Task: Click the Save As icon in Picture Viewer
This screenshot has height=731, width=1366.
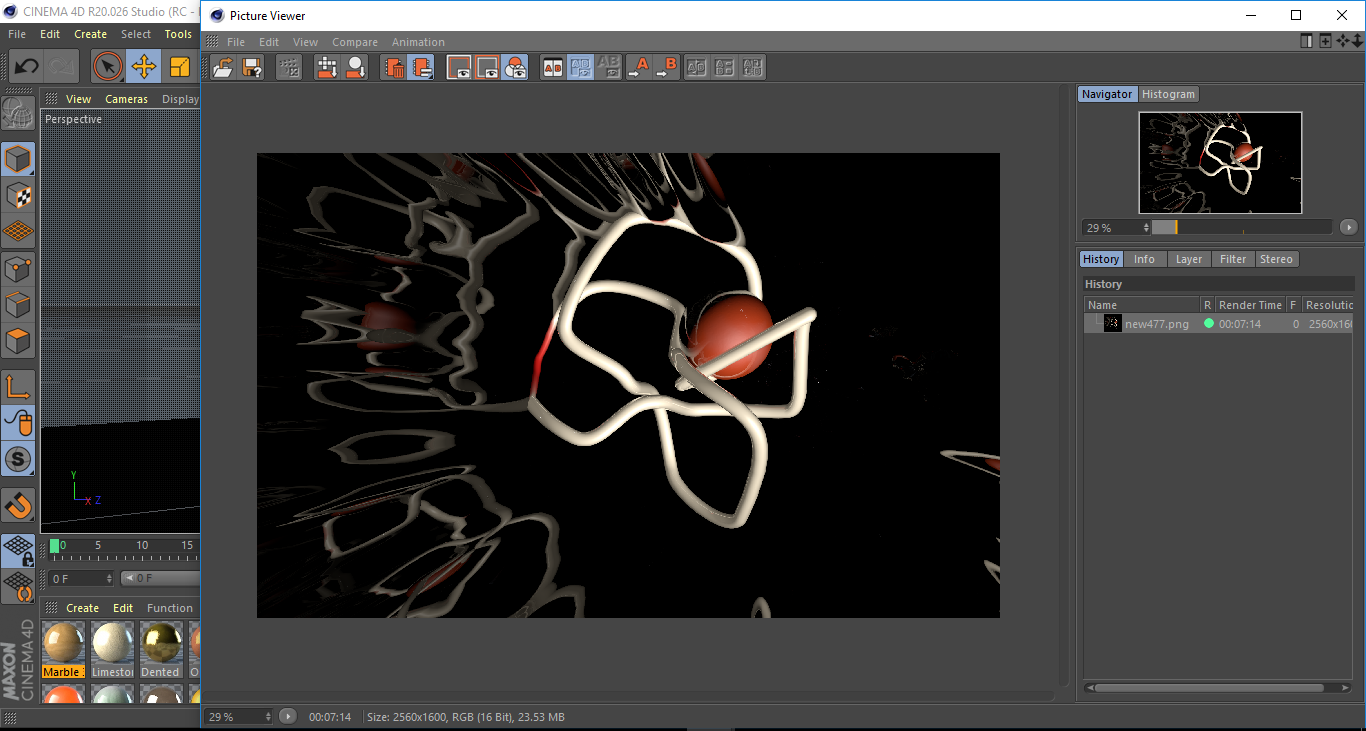Action: click(x=253, y=67)
